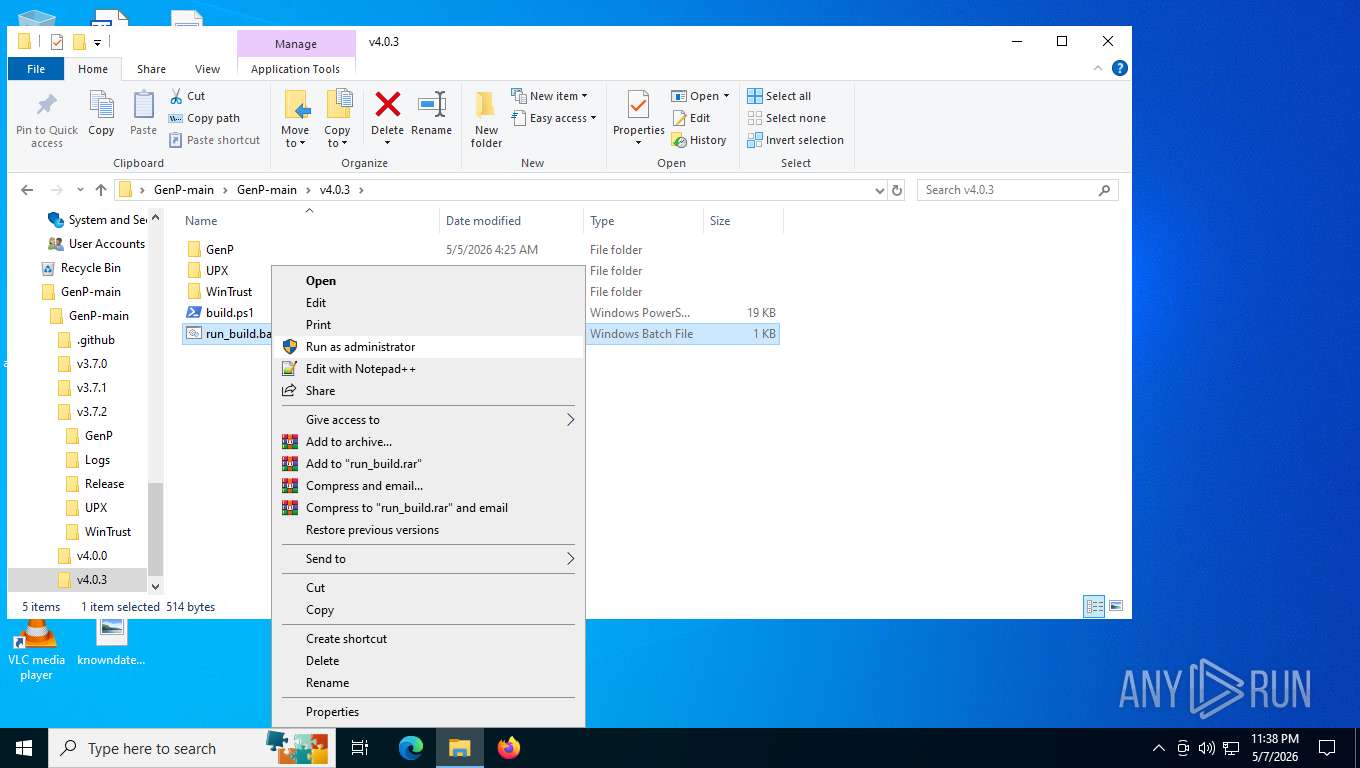Open Firefox from the taskbar
Viewport: 1360px width, 768px height.
click(x=509, y=747)
